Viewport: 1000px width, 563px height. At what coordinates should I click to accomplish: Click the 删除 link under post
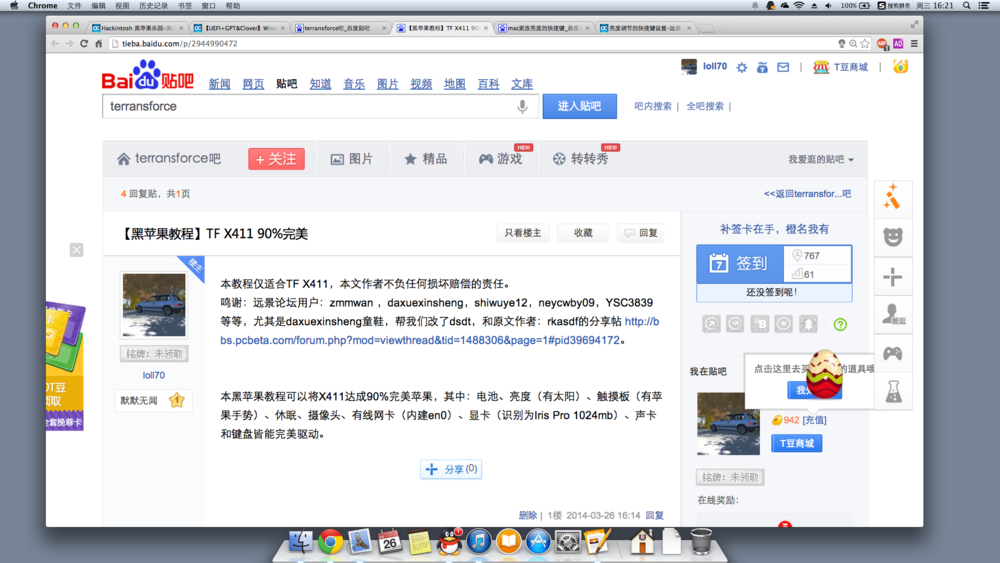click(527, 515)
